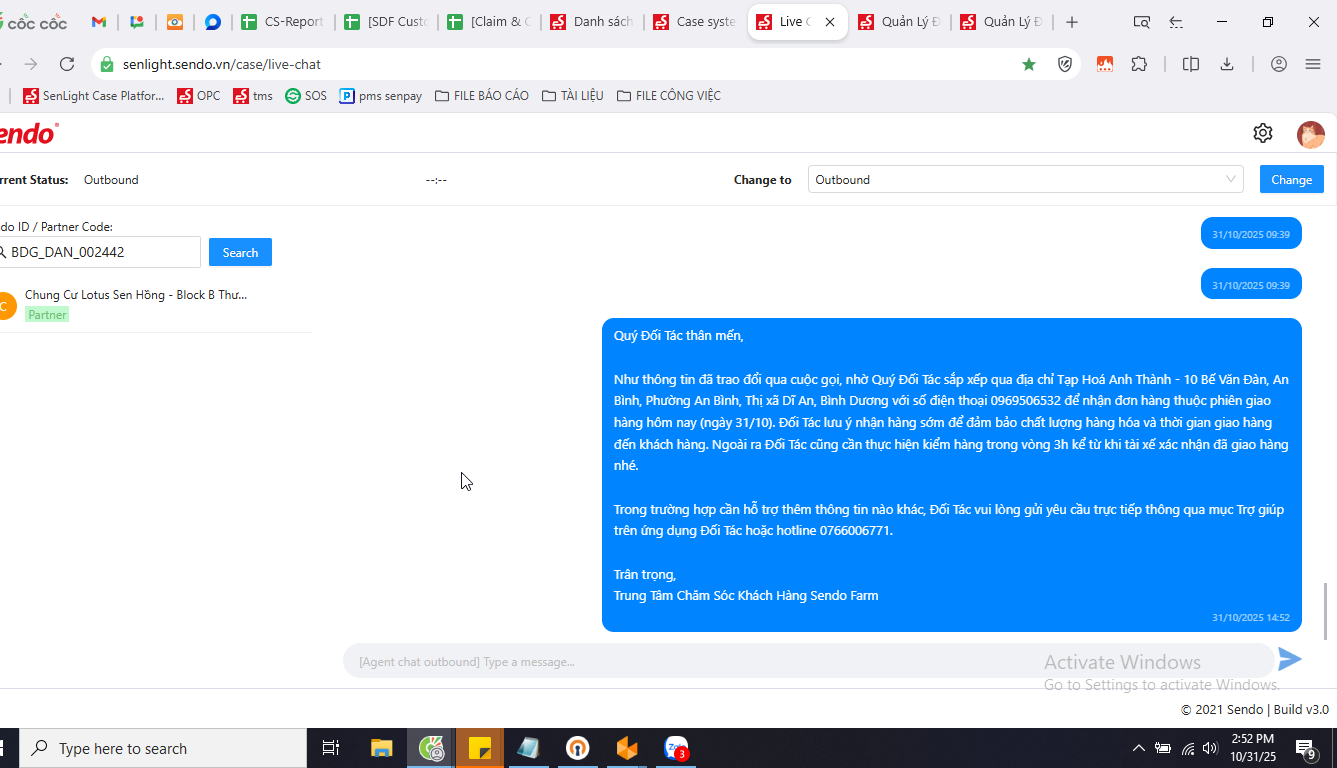1337x768 pixels.
Task: Open the FILE CÔNG VIỆC bookmark folder
Action: pos(669,96)
